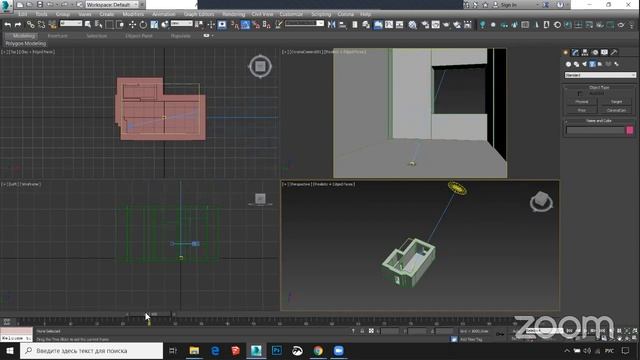Open the Material Editor icon
This screenshot has width=640, height=360.
click(413, 24)
